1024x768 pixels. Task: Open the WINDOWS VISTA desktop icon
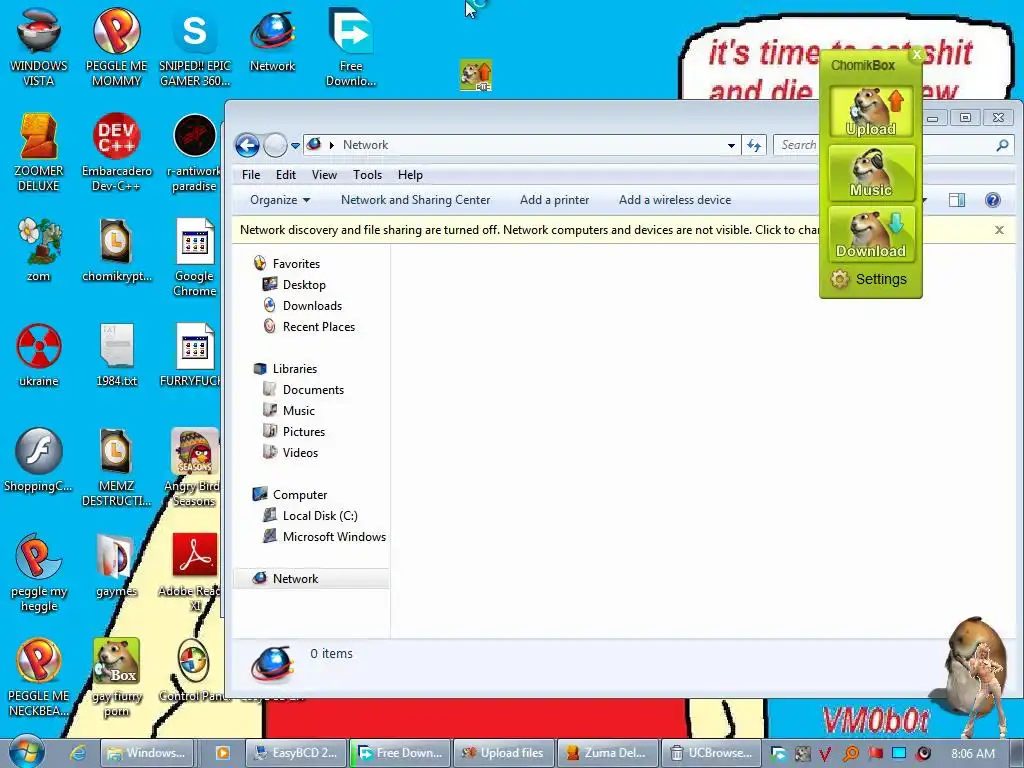(x=39, y=46)
